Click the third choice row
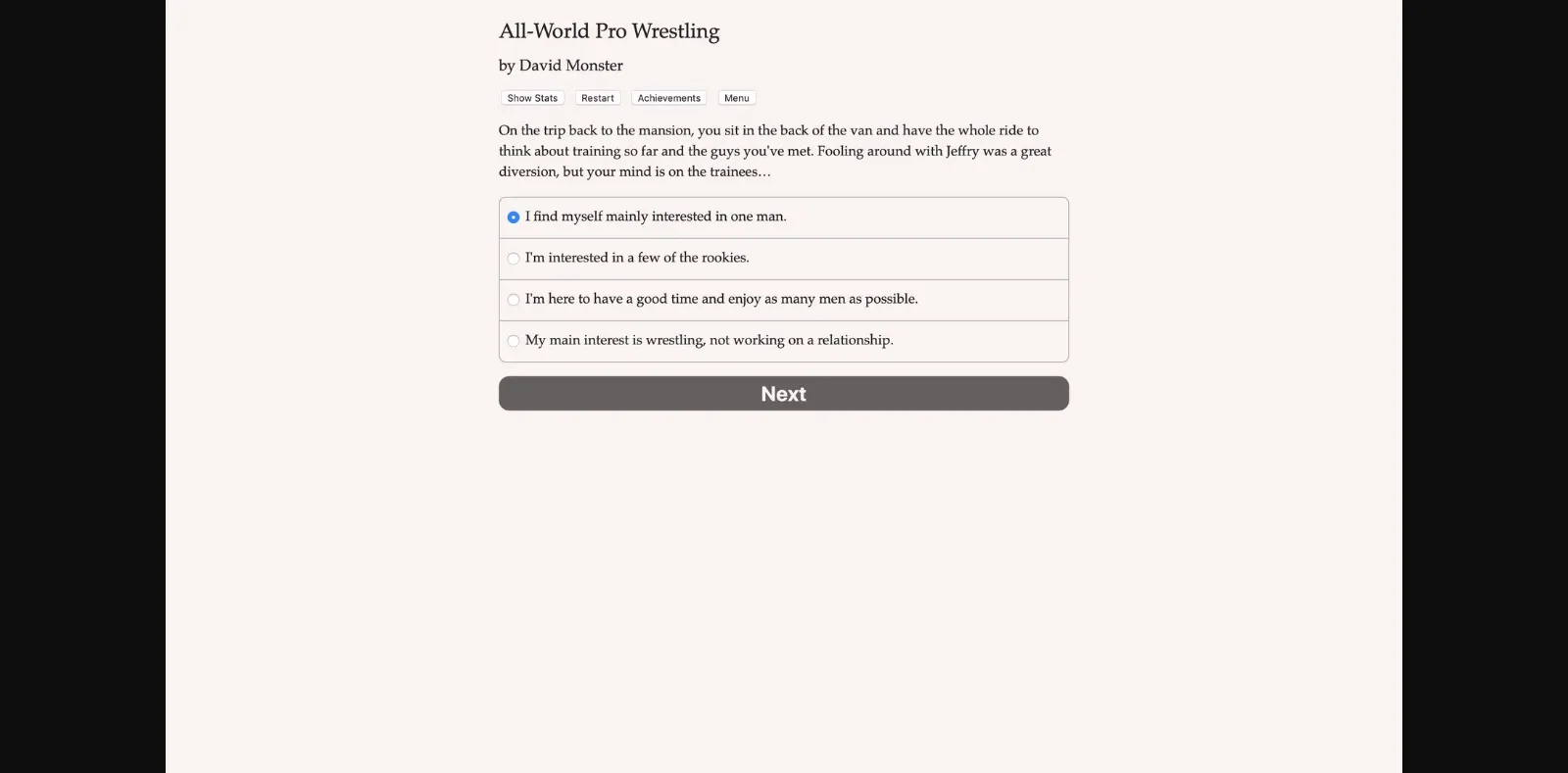1568x773 pixels. [x=783, y=300]
